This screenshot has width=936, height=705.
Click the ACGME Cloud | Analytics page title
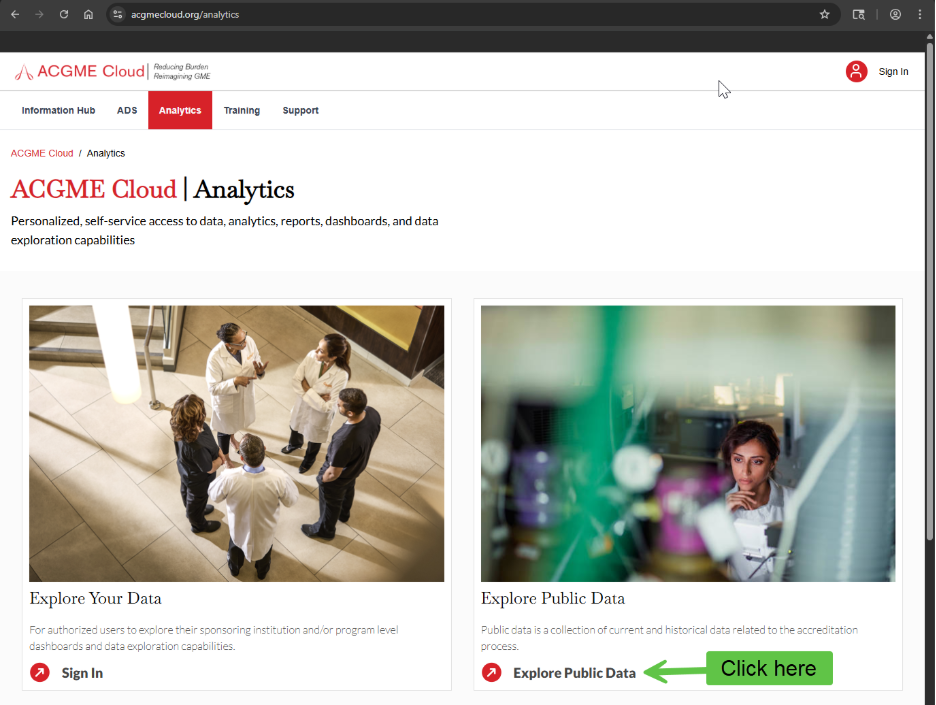coord(152,189)
